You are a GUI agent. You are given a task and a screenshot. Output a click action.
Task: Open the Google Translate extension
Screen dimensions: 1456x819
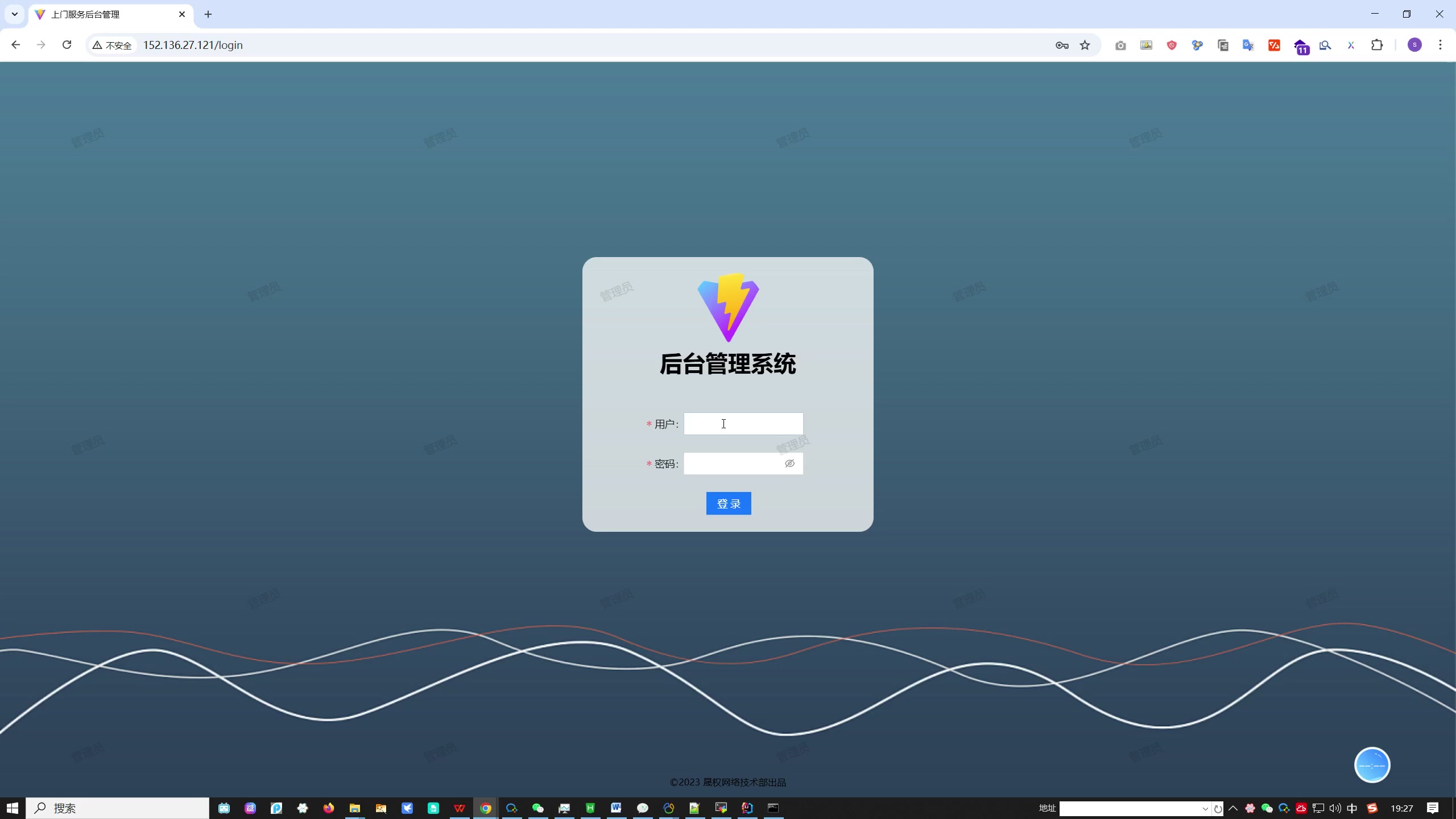click(x=1248, y=45)
